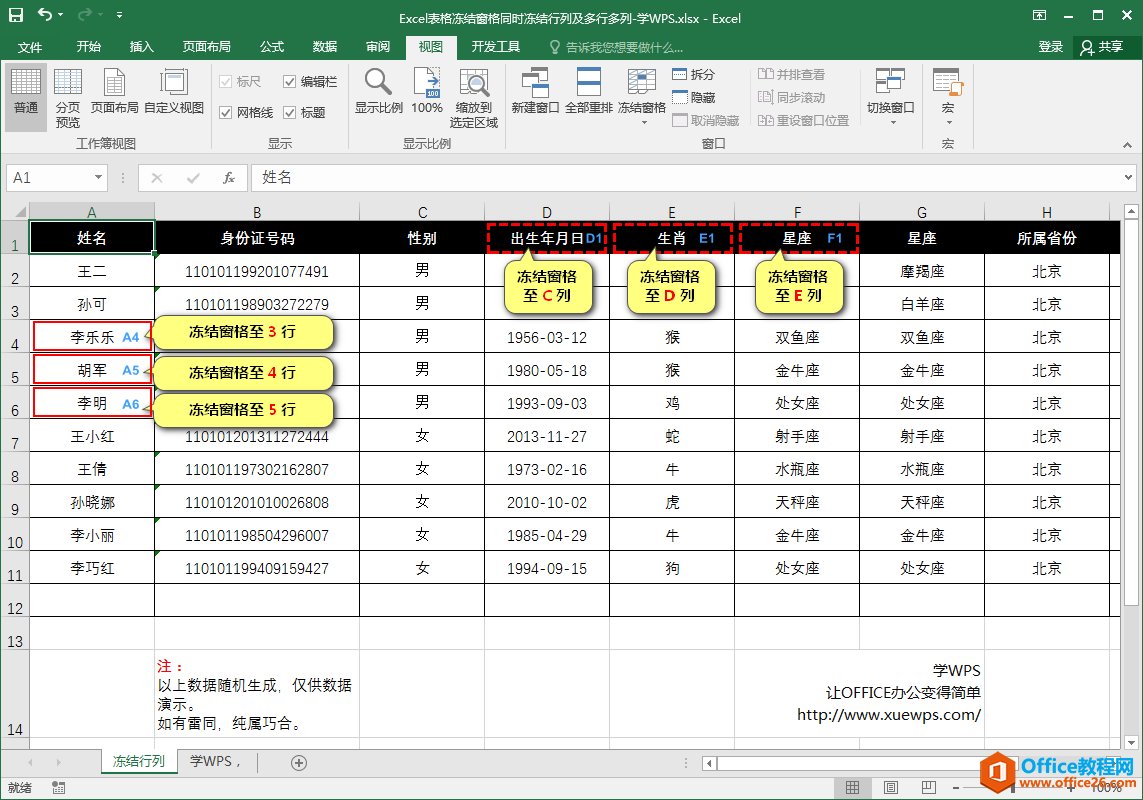This screenshot has height=800, width=1143.
Task: Open Freeze Panes (冻结窗格) dropdown
Action: pos(641,98)
